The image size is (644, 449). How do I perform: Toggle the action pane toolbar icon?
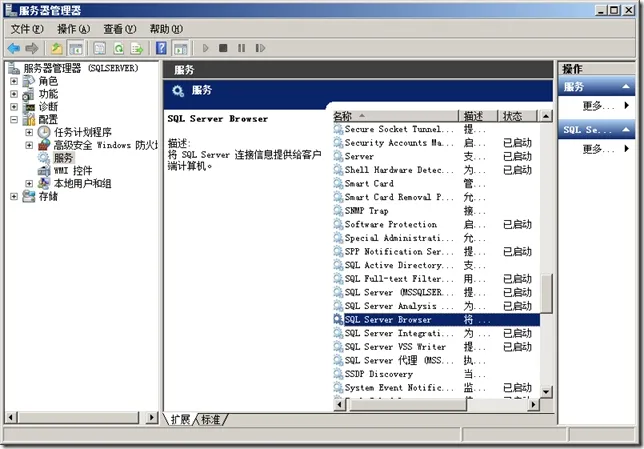click(180, 48)
